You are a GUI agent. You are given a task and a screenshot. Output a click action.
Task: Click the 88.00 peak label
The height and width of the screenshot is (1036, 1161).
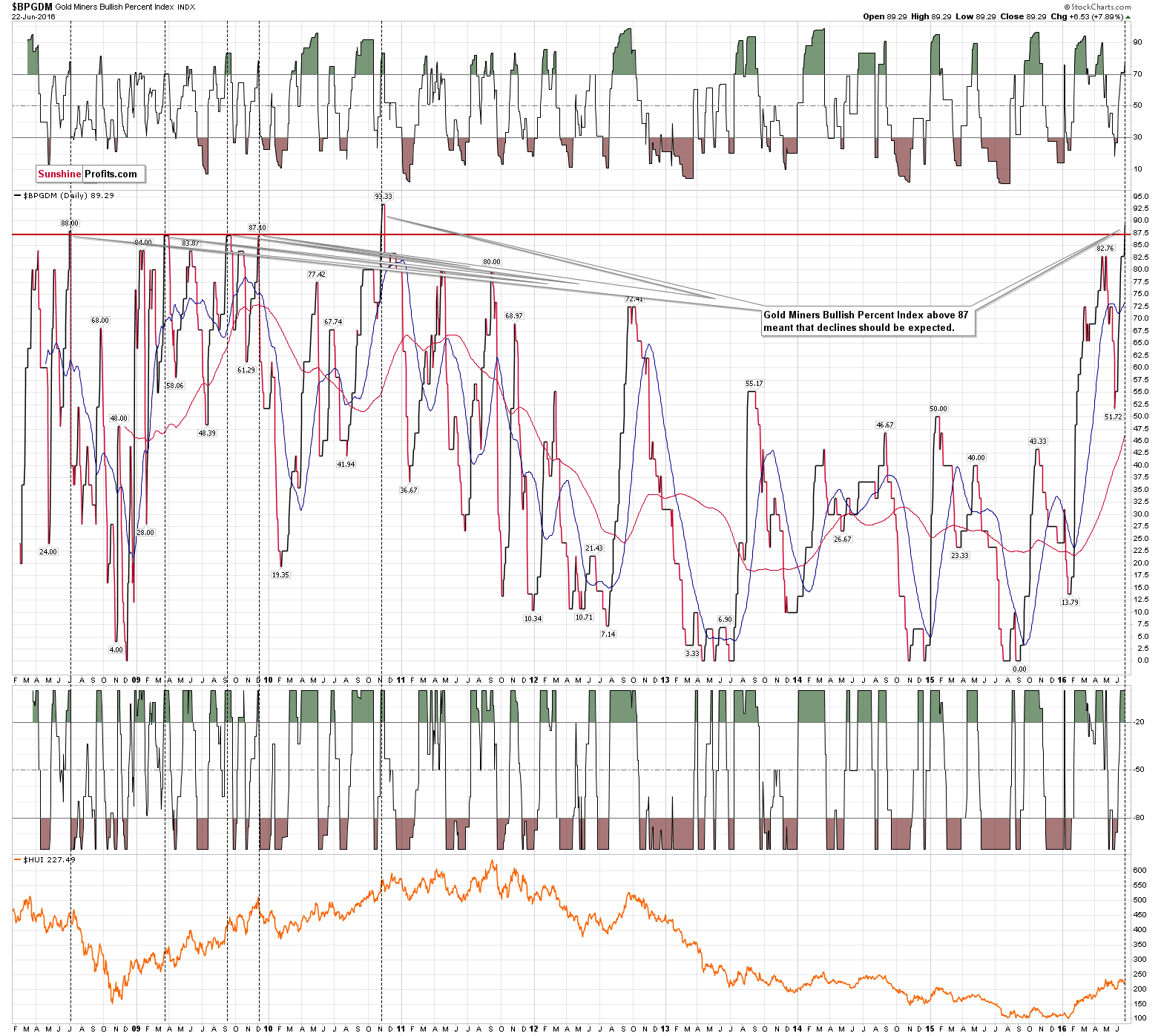point(70,223)
